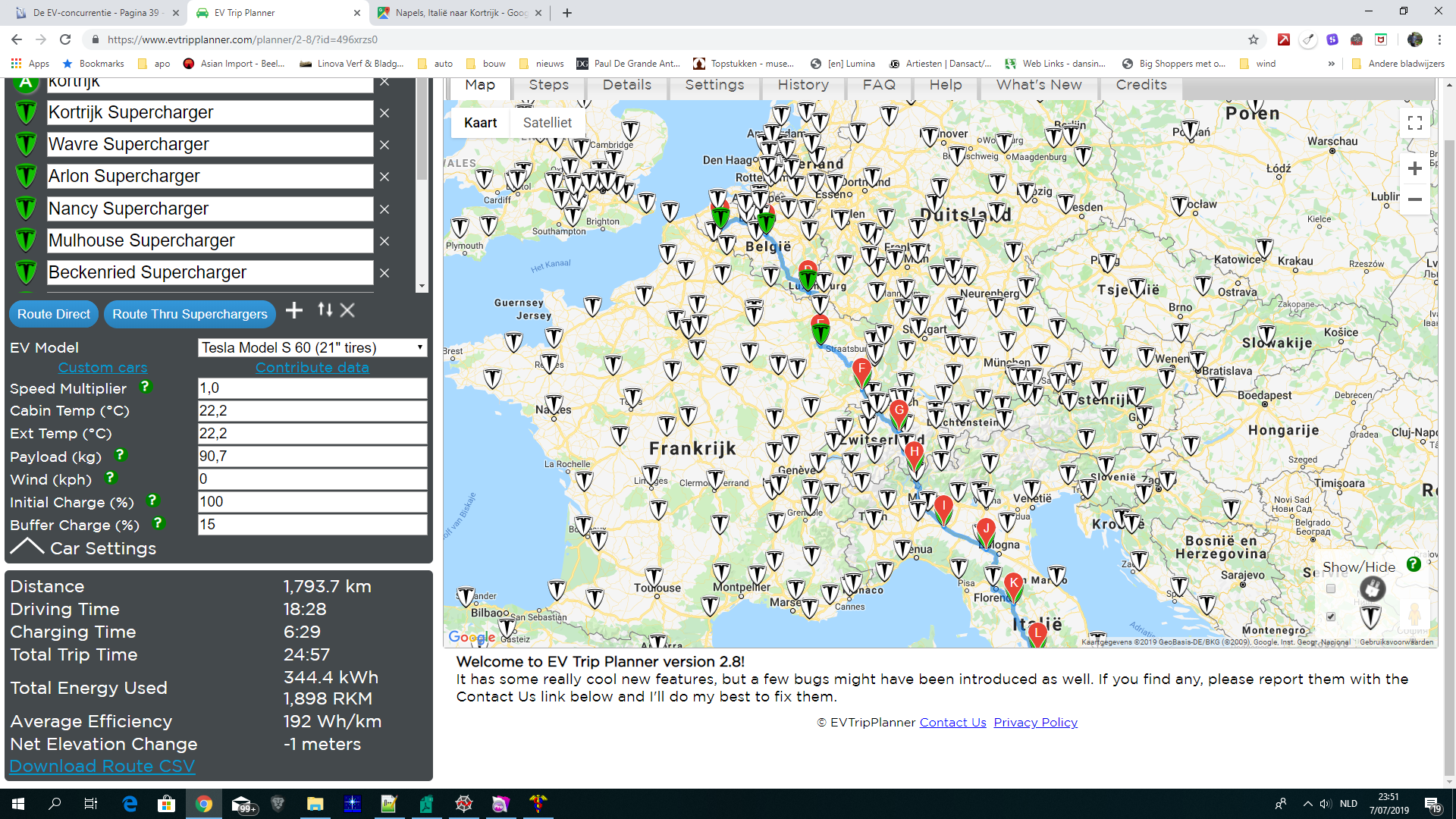Viewport: 1456px width, 819px height.
Task: Open the Custom cars link
Action: coord(102,368)
